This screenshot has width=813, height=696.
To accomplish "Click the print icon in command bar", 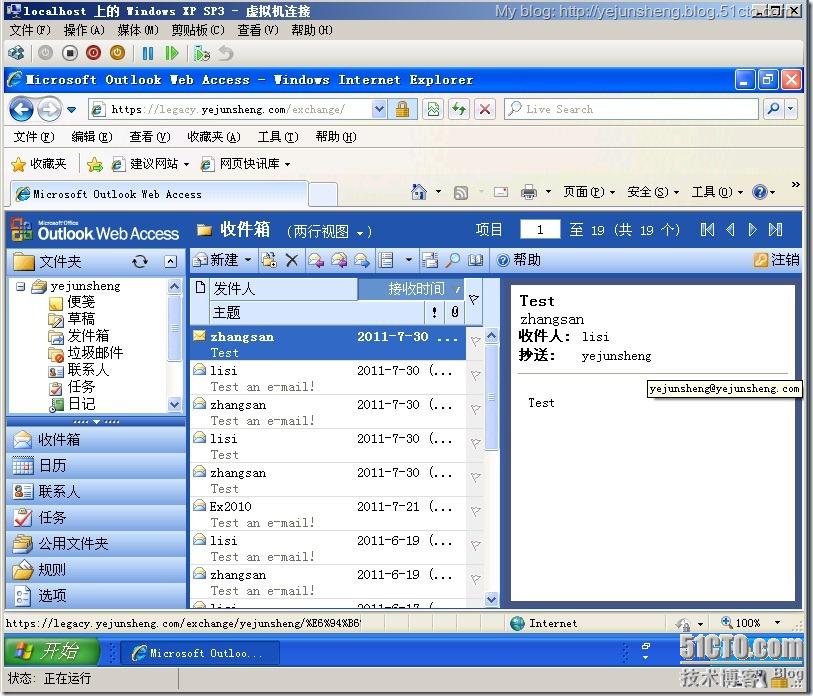I will click(x=528, y=192).
